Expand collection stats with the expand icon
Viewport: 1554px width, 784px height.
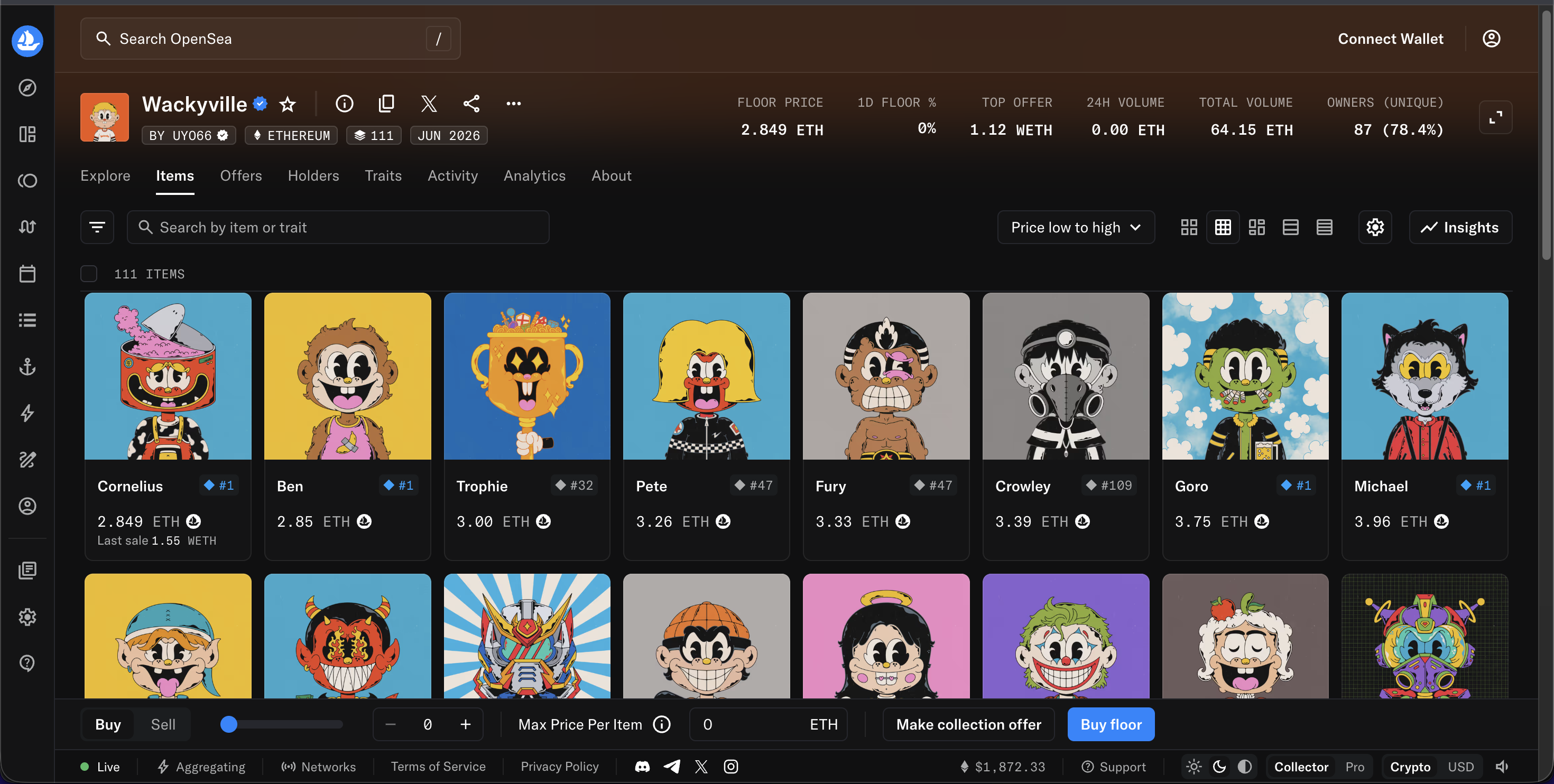(1495, 117)
